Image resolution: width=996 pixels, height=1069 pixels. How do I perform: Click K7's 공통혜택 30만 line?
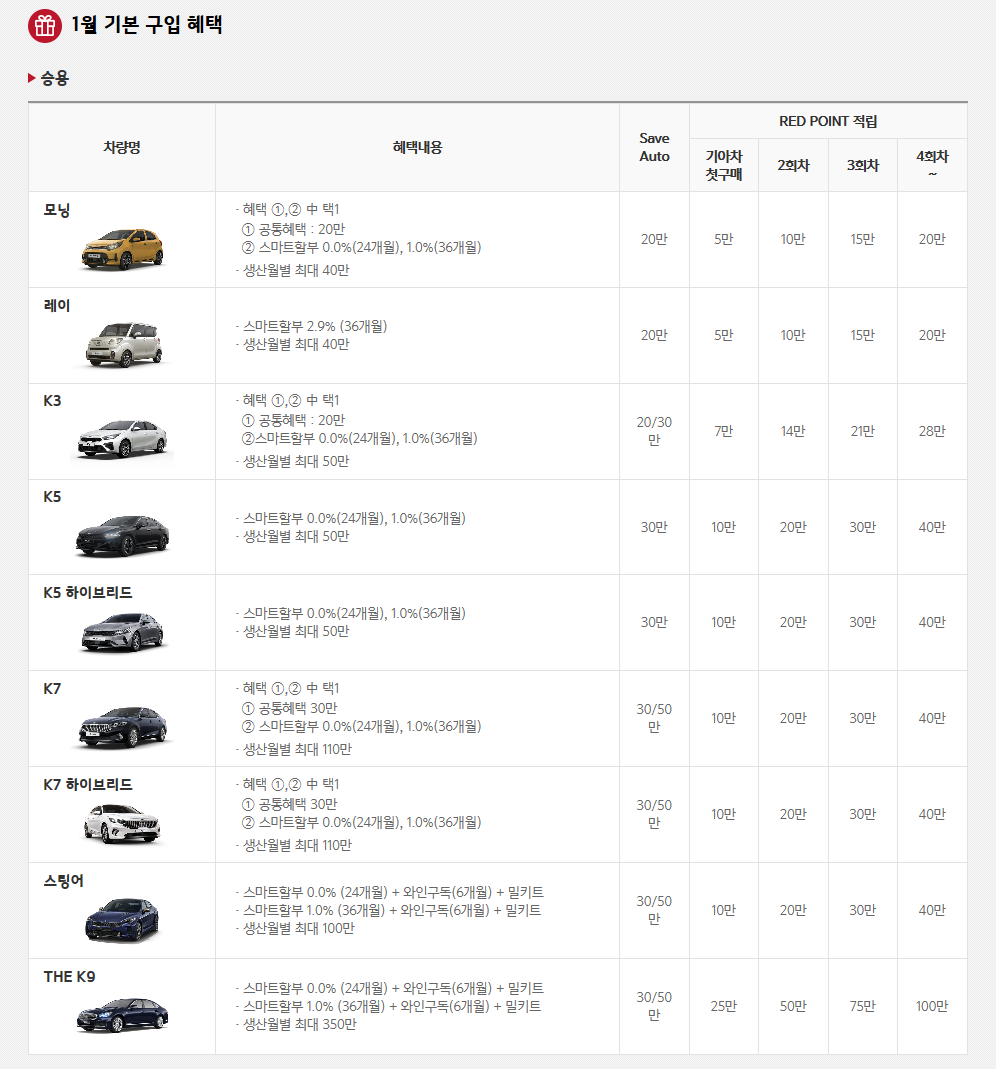pyautogui.click(x=290, y=708)
